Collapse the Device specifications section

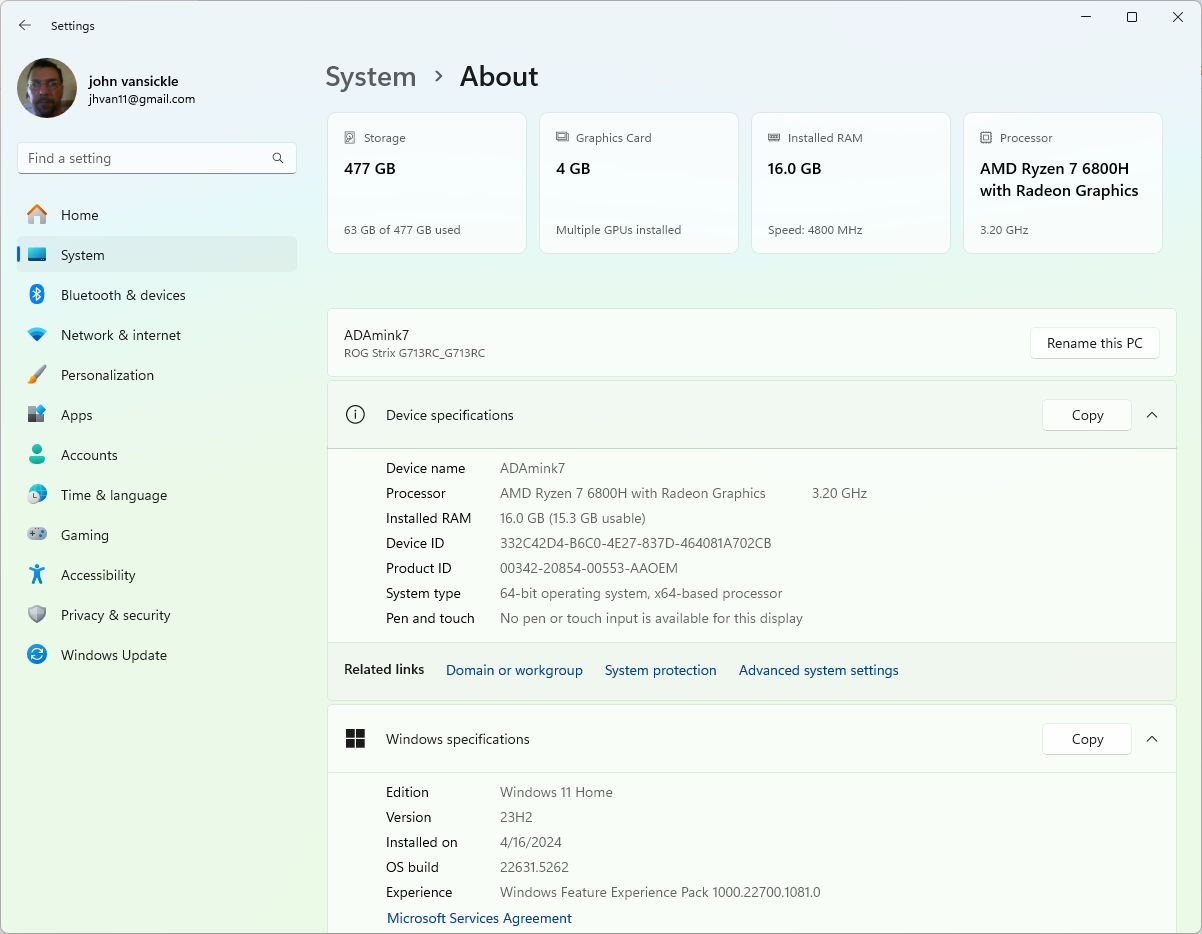(x=1152, y=415)
